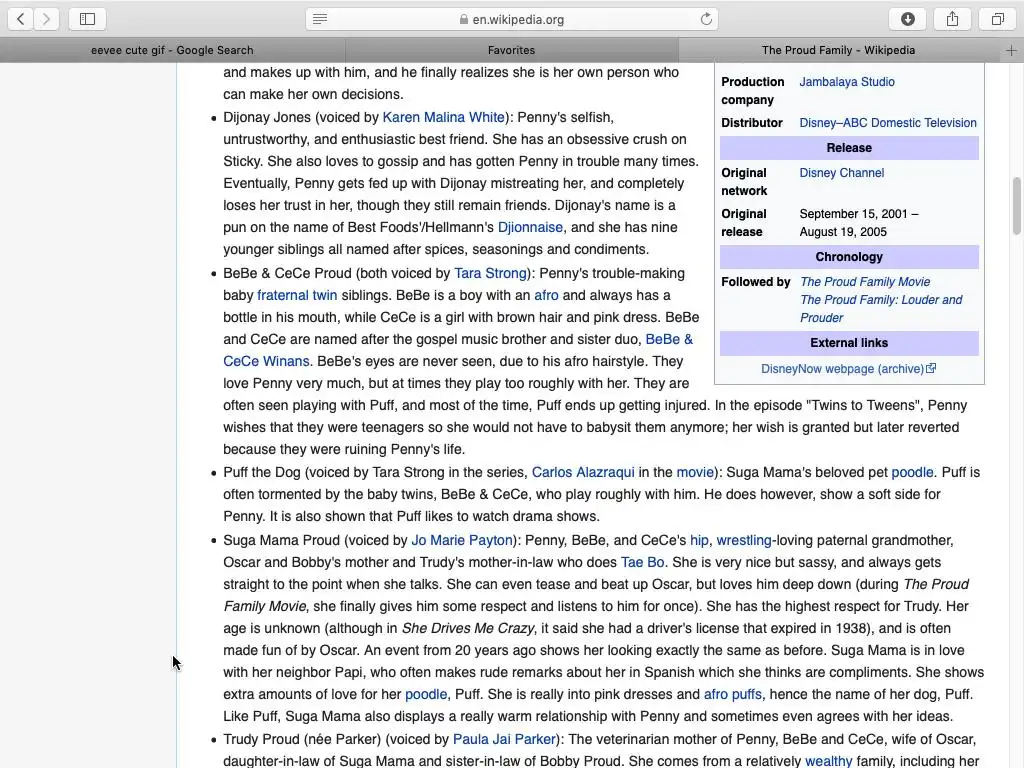Follow the movie link in Puff entry
Viewport: 1024px width, 768px height.
pos(695,472)
